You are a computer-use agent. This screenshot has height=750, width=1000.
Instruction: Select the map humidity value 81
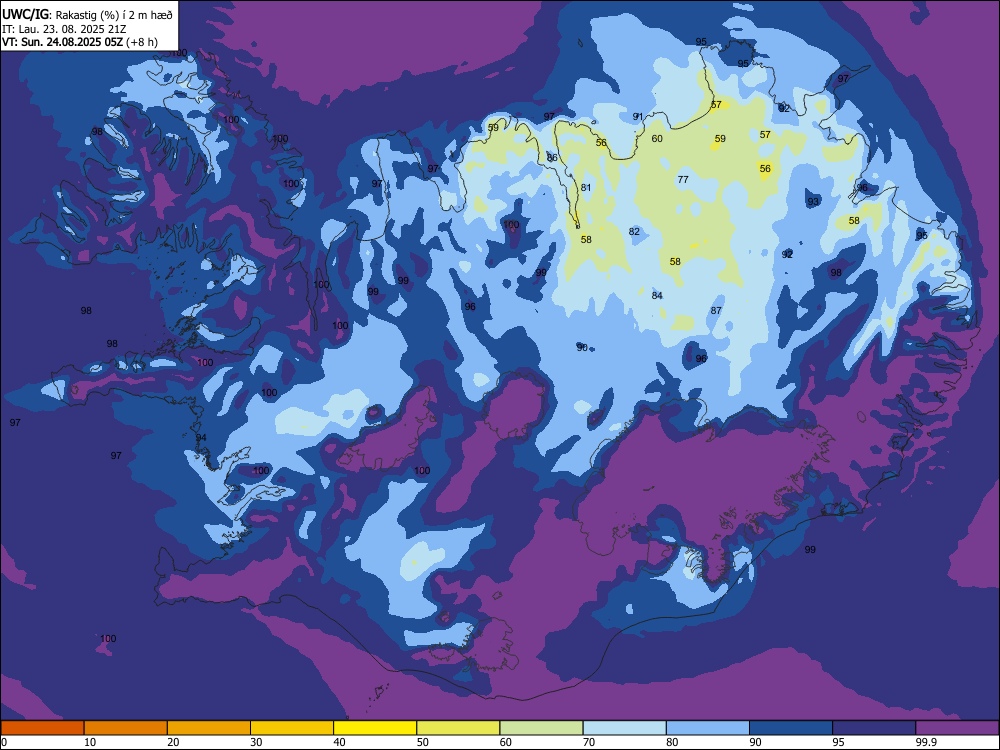[586, 188]
